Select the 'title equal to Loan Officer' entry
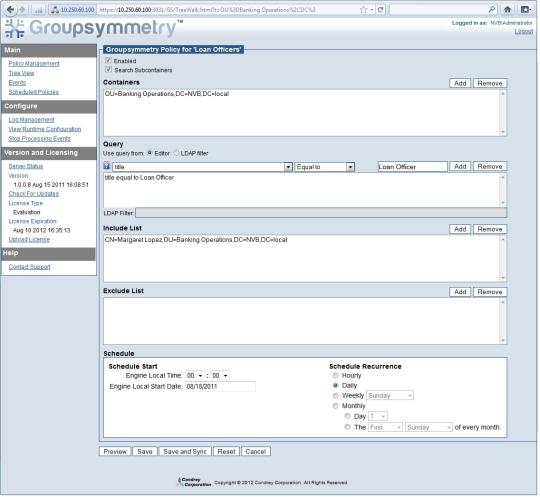This screenshot has height=497, width=540. point(139,177)
